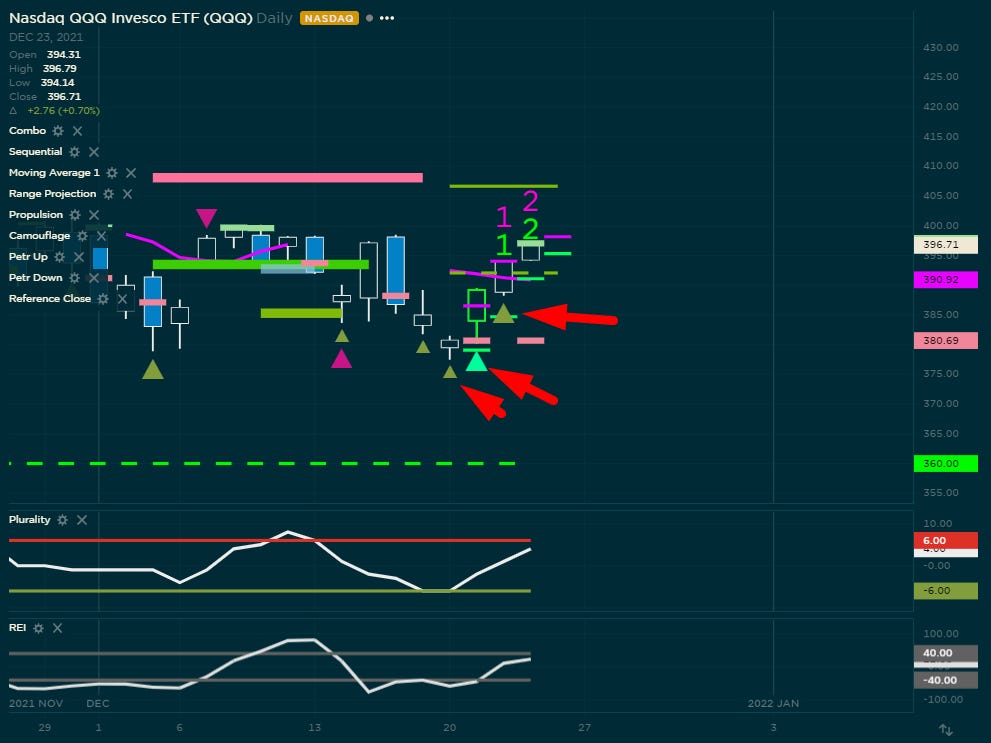This screenshot has height=743, width=991.
Task: Select the pink 380.69 price label
Action: click(945, 341)
